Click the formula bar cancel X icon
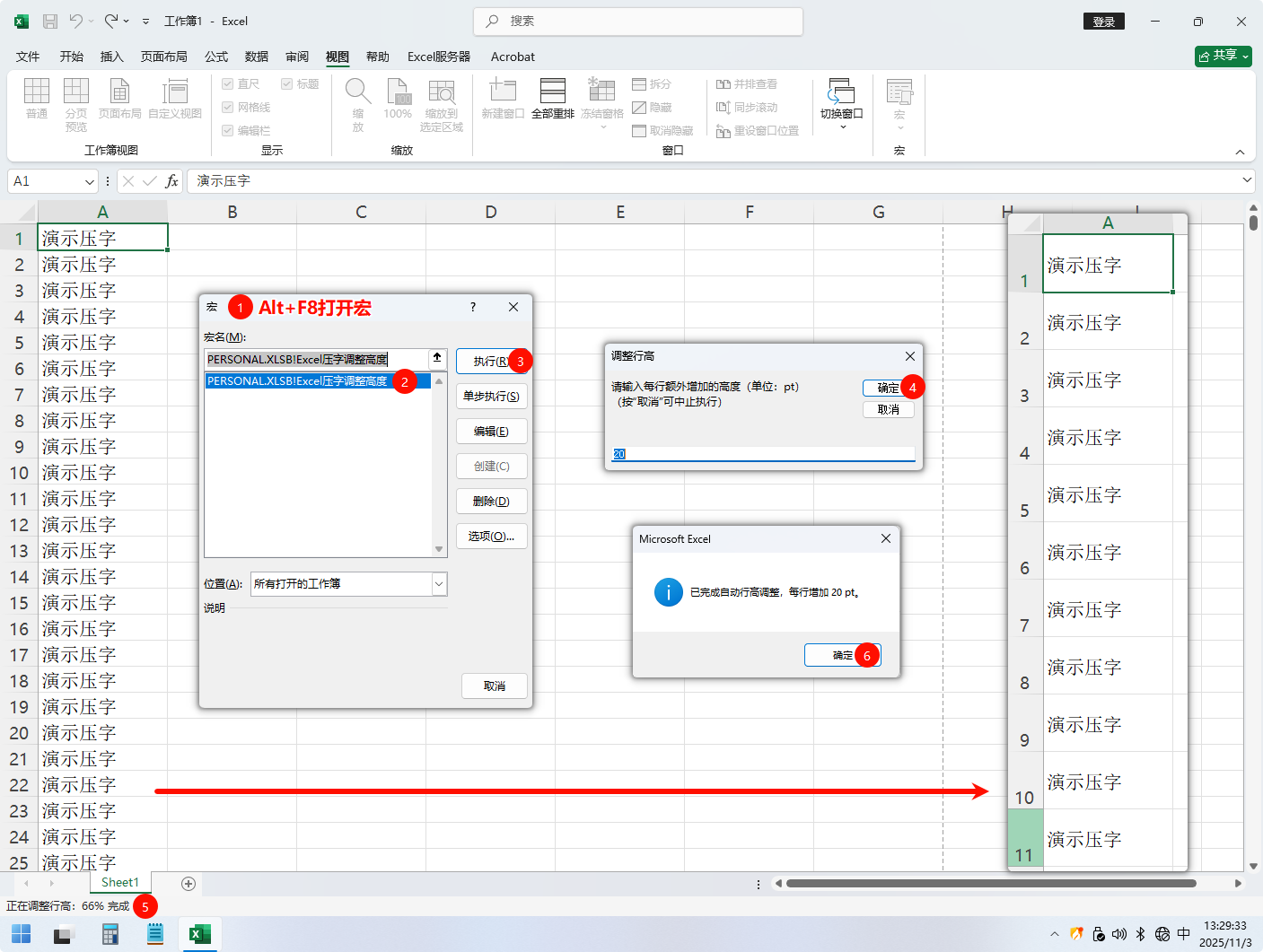This screenshot has width=1263, height=952. (128, 181)
